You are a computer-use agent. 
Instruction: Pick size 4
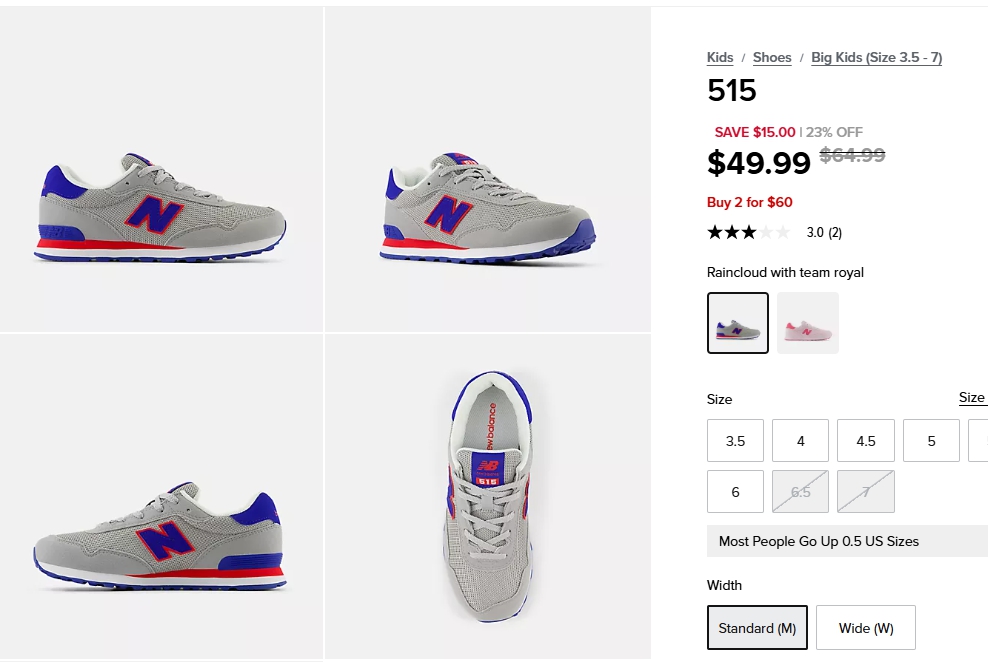tap(800, 441)
